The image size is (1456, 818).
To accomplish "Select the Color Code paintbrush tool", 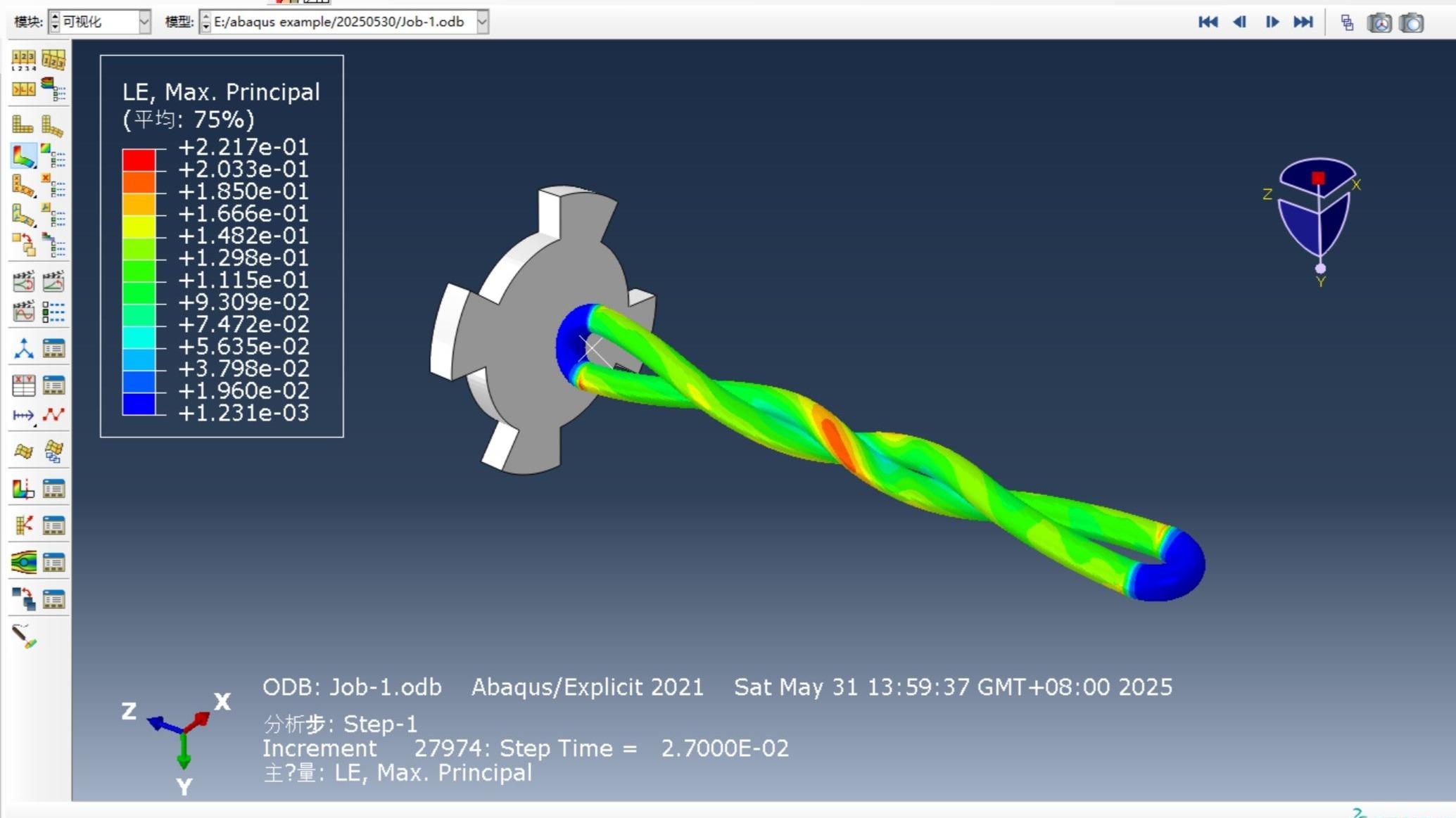I will 24,637.
